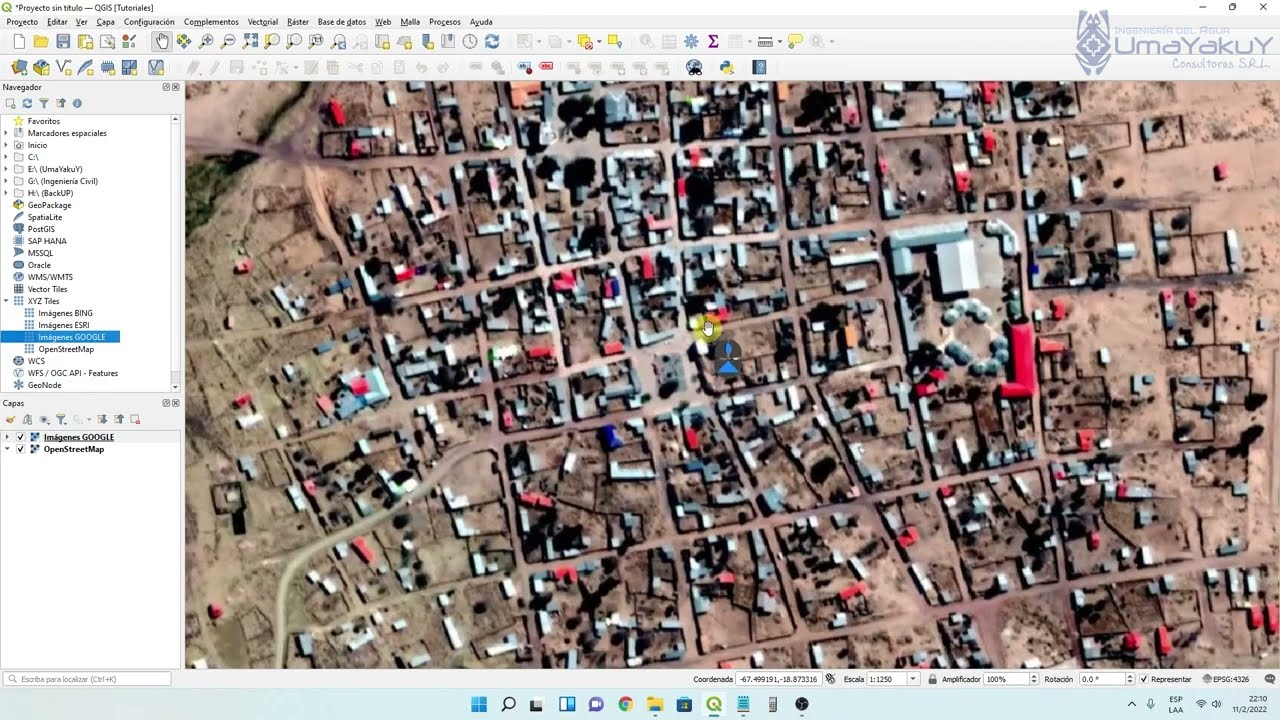Click the Navegador panel vertical scrollbar
1280x720 pixels.
[175, 252]
